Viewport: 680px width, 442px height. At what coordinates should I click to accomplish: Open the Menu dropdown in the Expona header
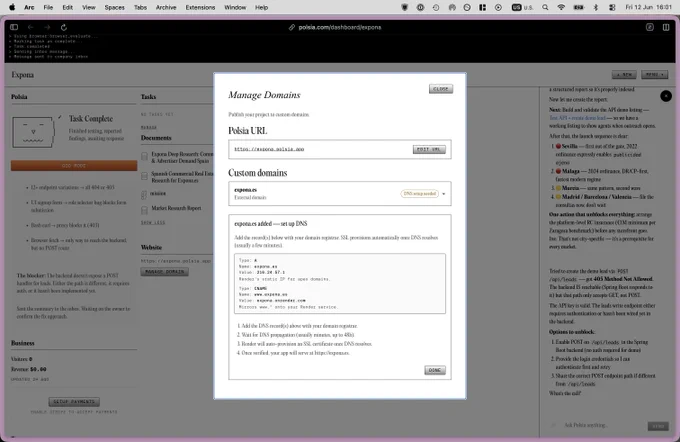[654, 75]
